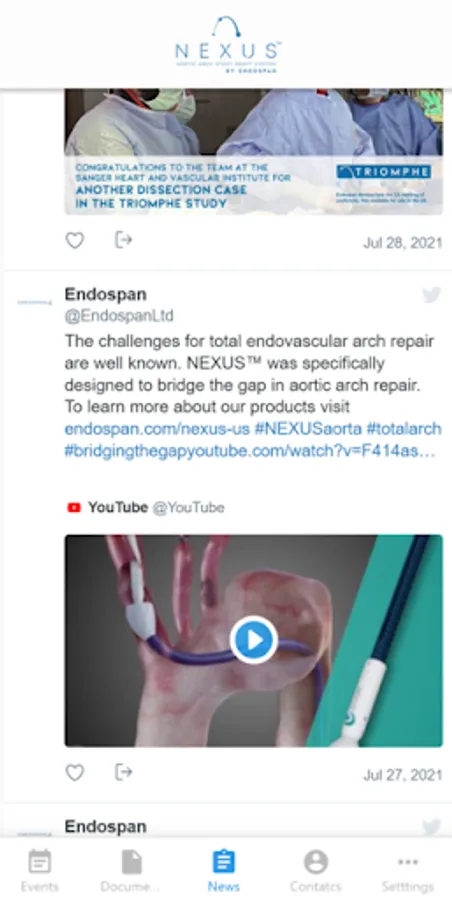Screen dimensions: 452x900
Task: Share the Jul 28, 2021 post
Action: click(x=123, y=239)
